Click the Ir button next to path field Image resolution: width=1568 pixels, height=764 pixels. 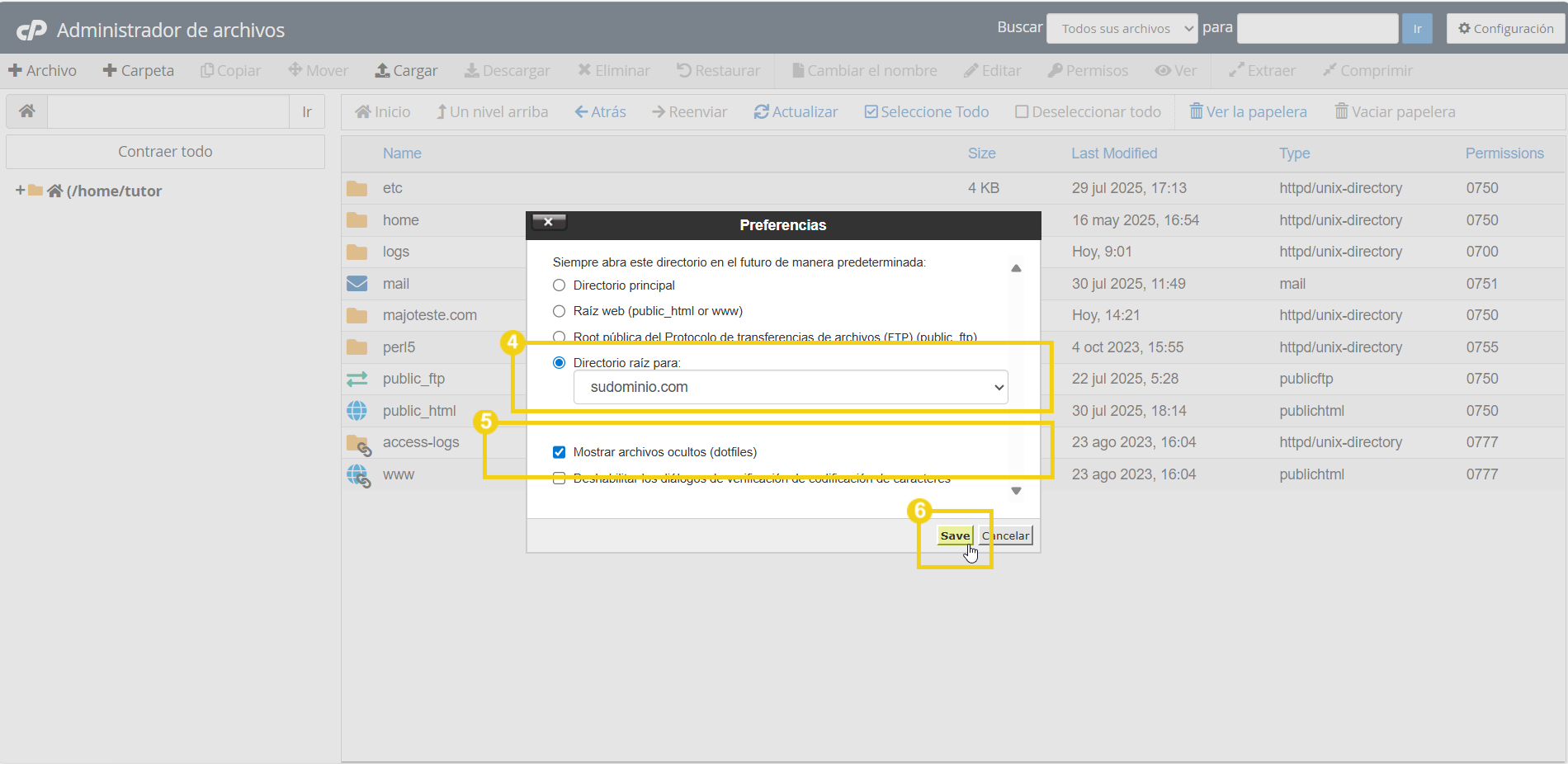click(x=307, y=111)
